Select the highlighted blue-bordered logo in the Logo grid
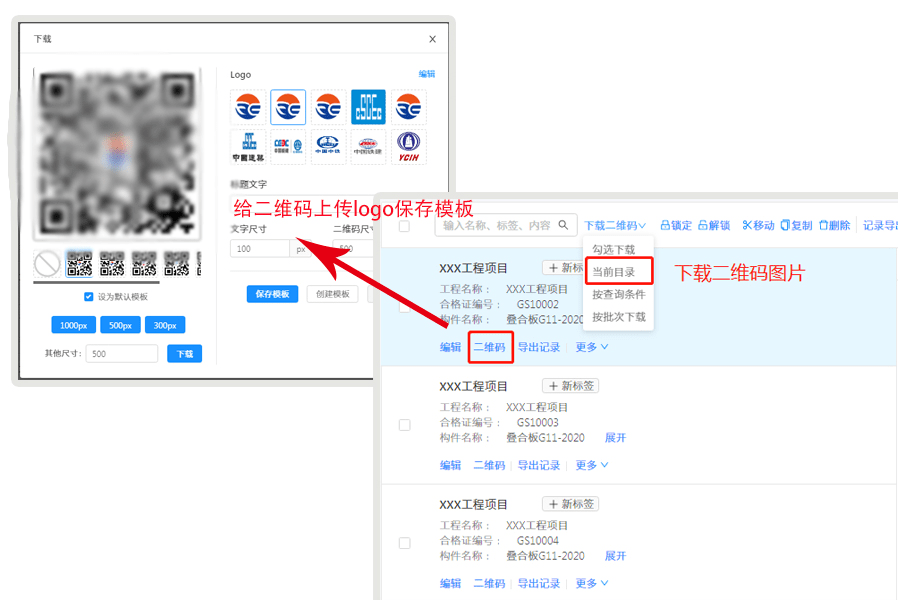The height and width of the screenshot is (600, 898). [288, 107]
